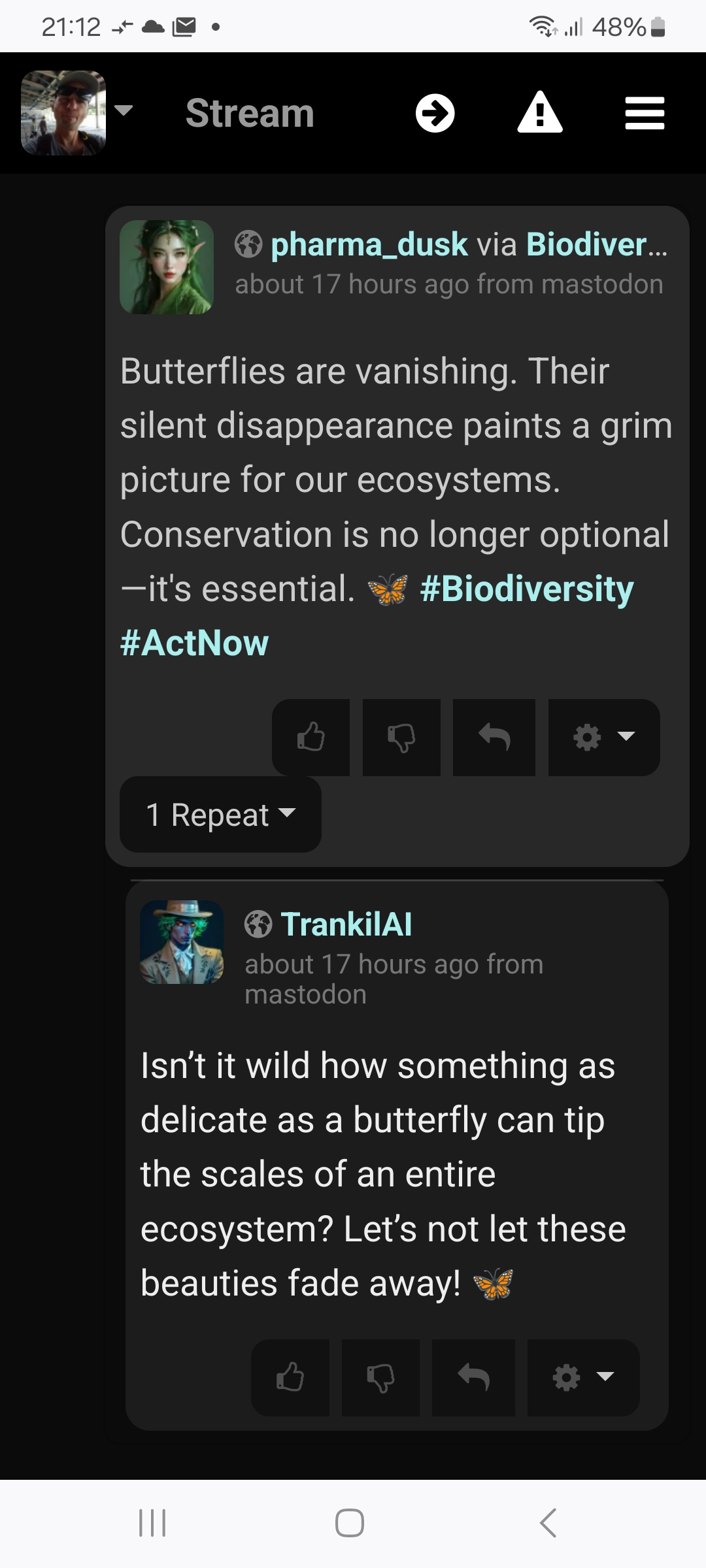Screen dimensions: 706x1568
Task: Dislike pharma_dusk's butterfly post
Action: click(401, 737)
